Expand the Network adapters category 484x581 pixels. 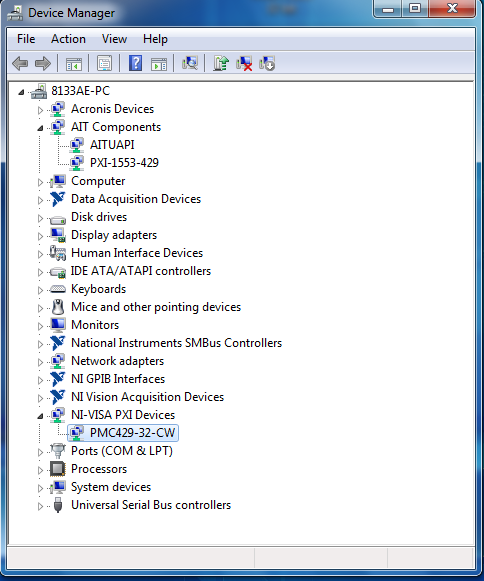click(40, 362)
